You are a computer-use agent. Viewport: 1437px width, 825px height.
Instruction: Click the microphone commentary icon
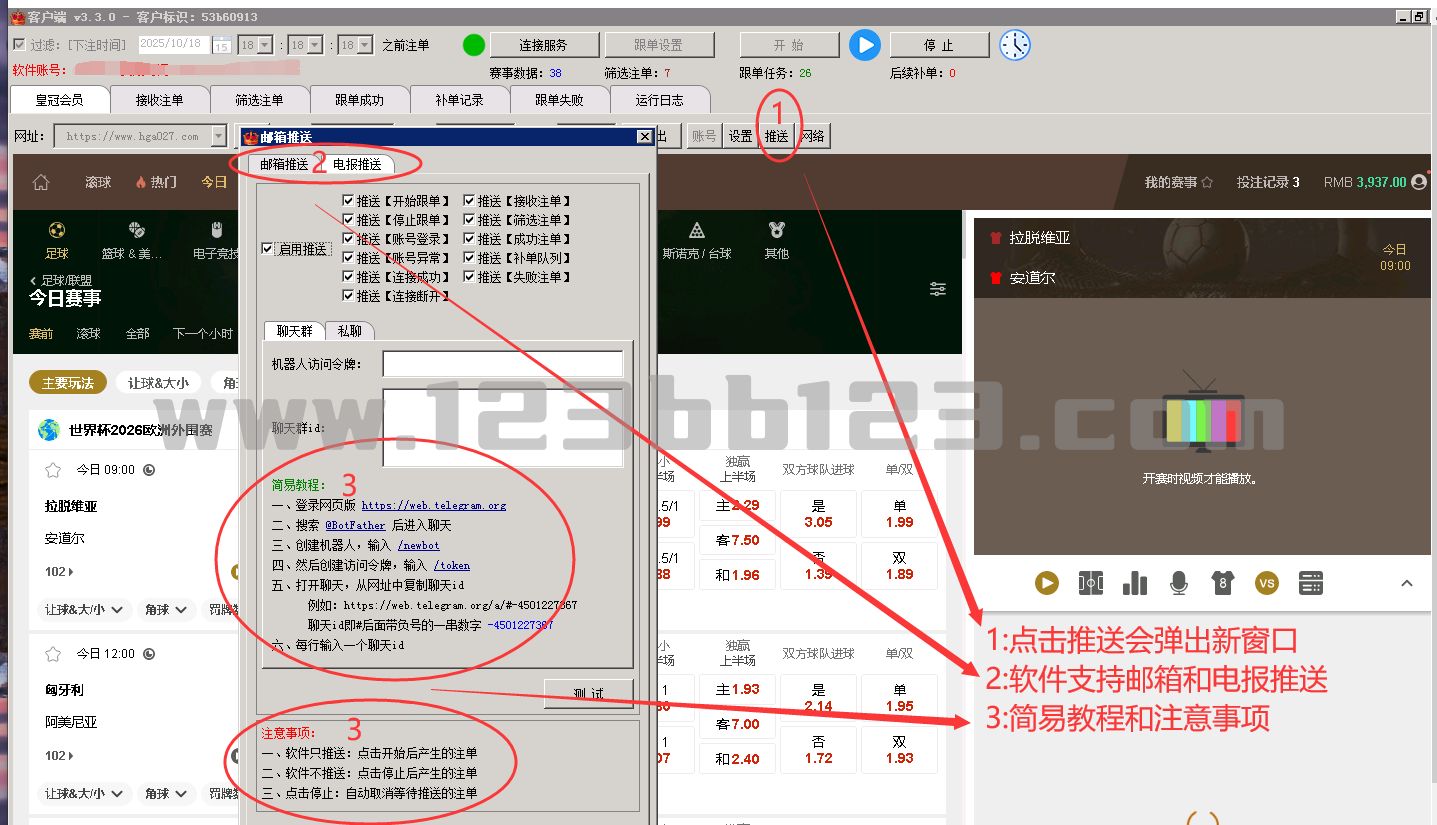1179,583
